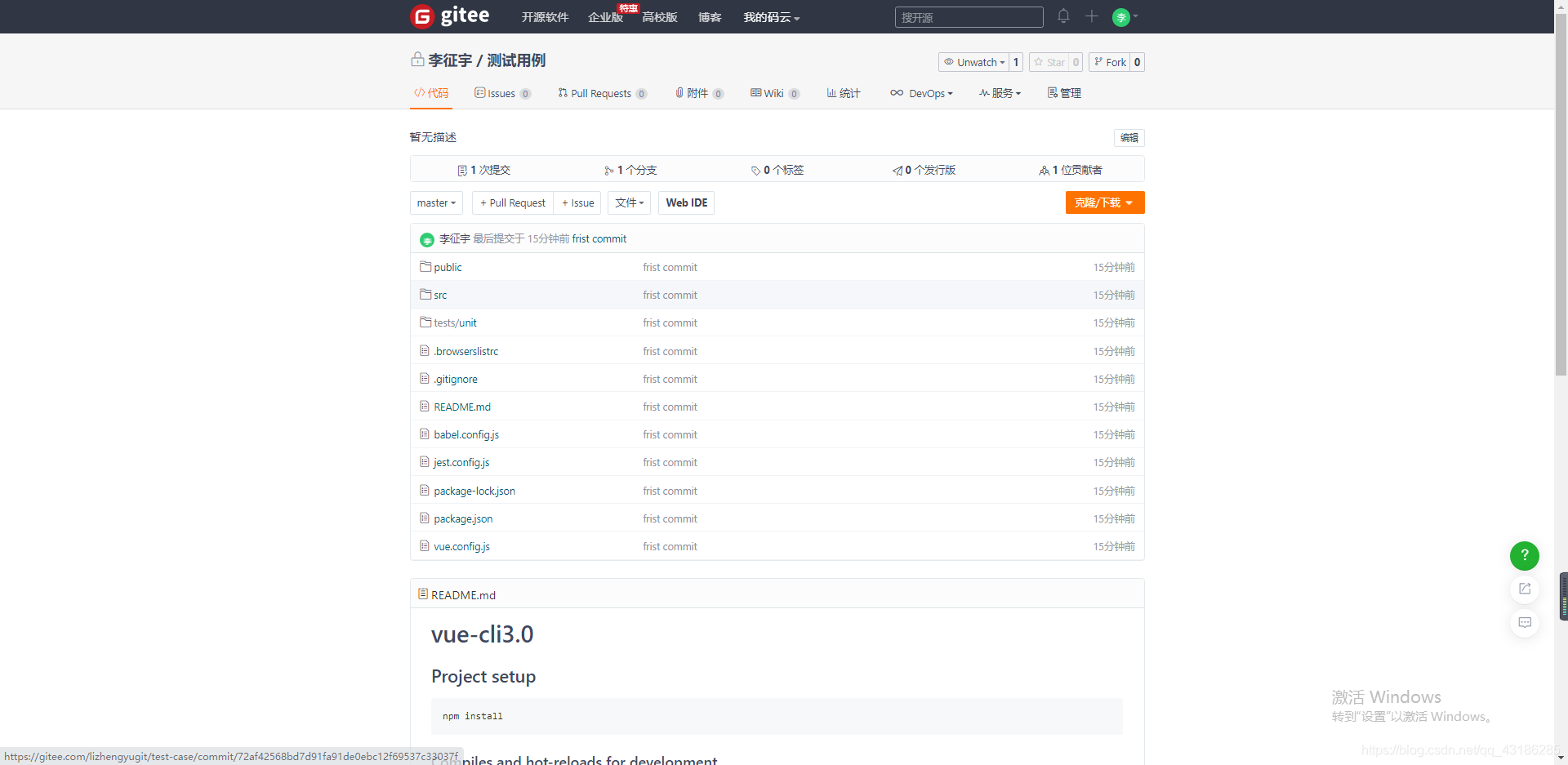Open the 我的码云 dropdown

(771, 17)
